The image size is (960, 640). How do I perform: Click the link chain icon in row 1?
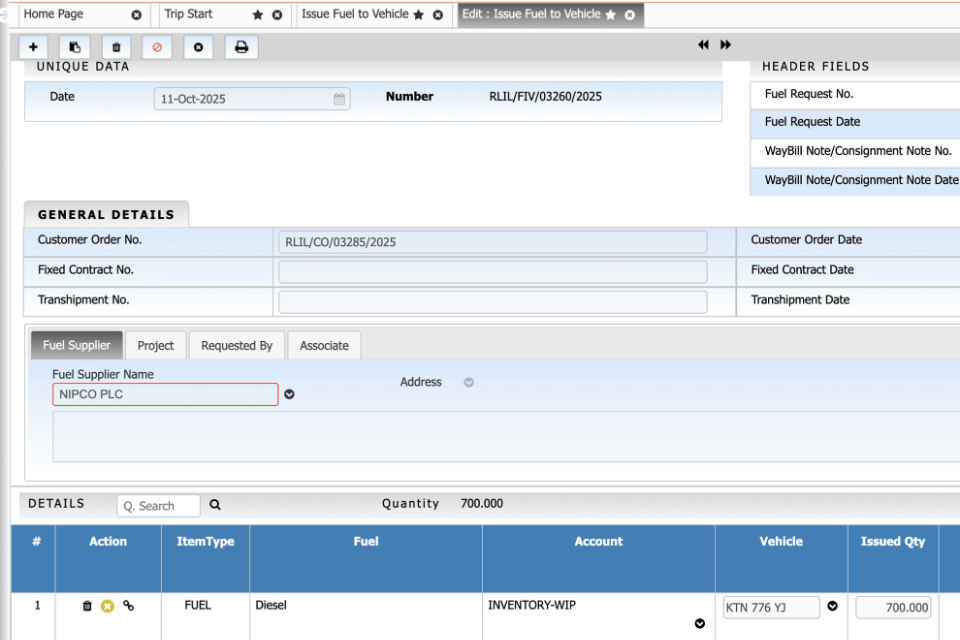pyautogui.click(x=129, y=606)
